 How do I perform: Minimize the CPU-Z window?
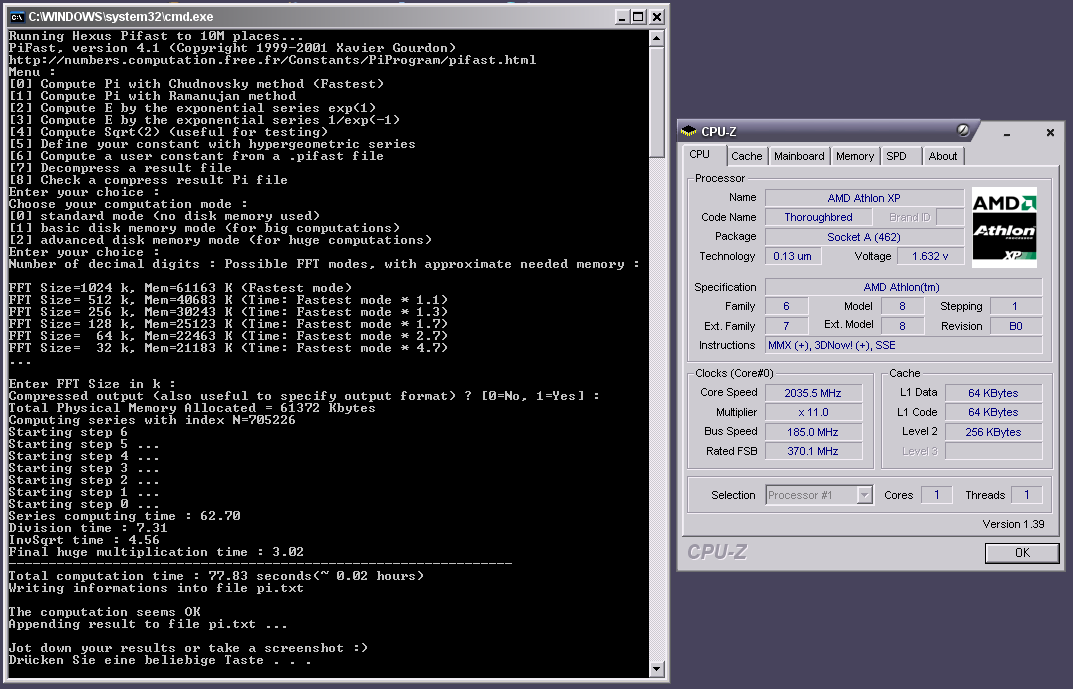click(1007, 132)
